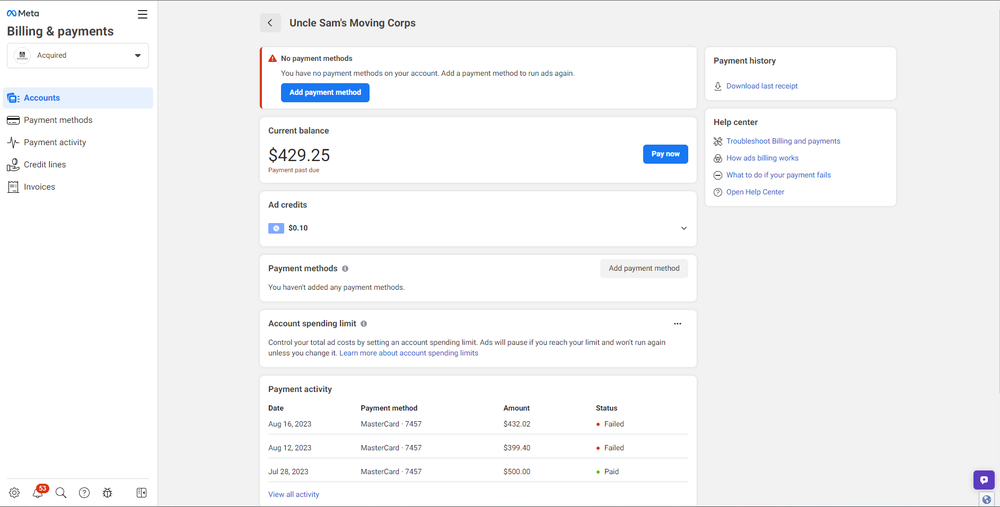Go to Payment methods in sidebar
This screenshot has width=1000, height=507.
tap(58, 120)
